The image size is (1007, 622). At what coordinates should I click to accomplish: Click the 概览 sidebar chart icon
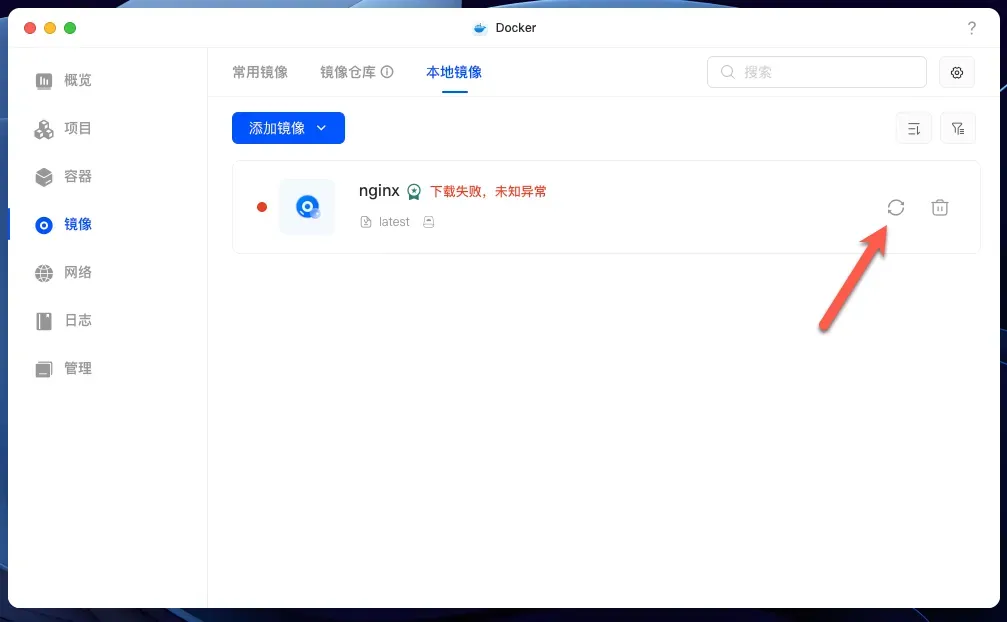tap(44, 81)
